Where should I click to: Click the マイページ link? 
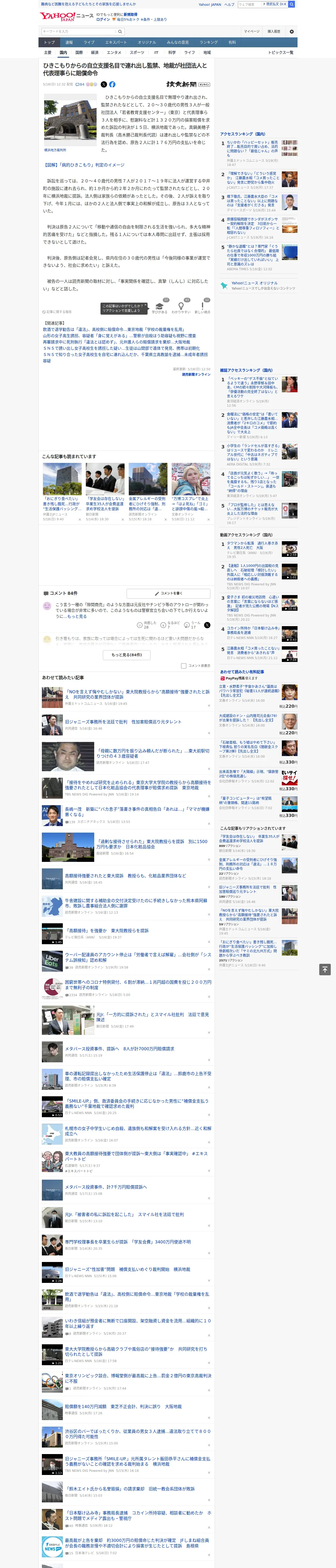tap(251, 32)
